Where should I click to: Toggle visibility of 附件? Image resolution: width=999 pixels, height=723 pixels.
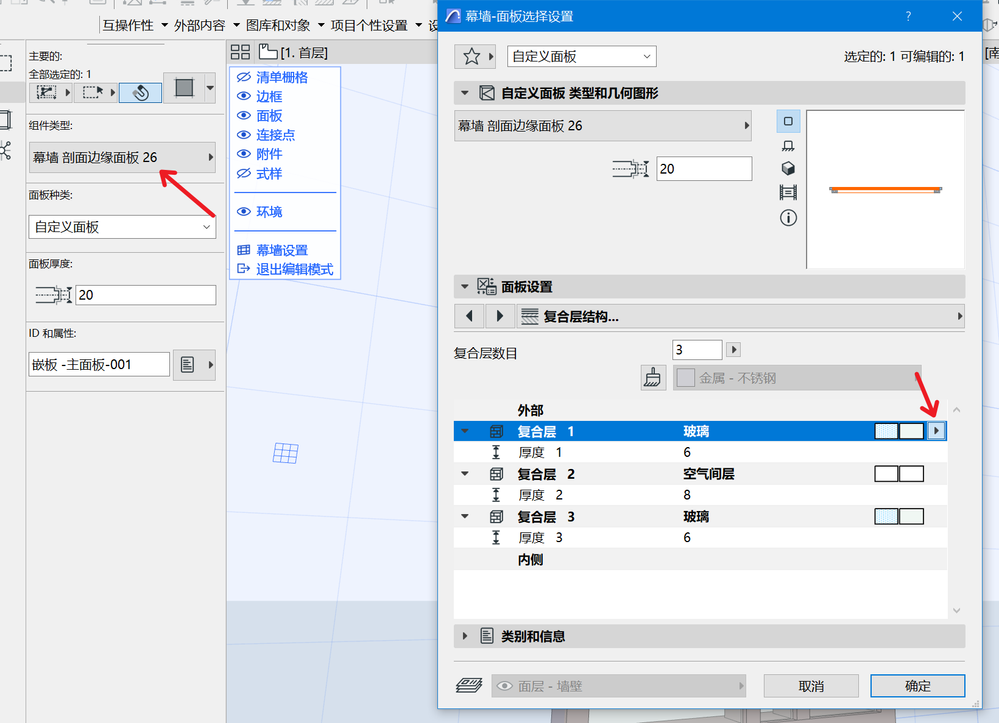[243, 154]
